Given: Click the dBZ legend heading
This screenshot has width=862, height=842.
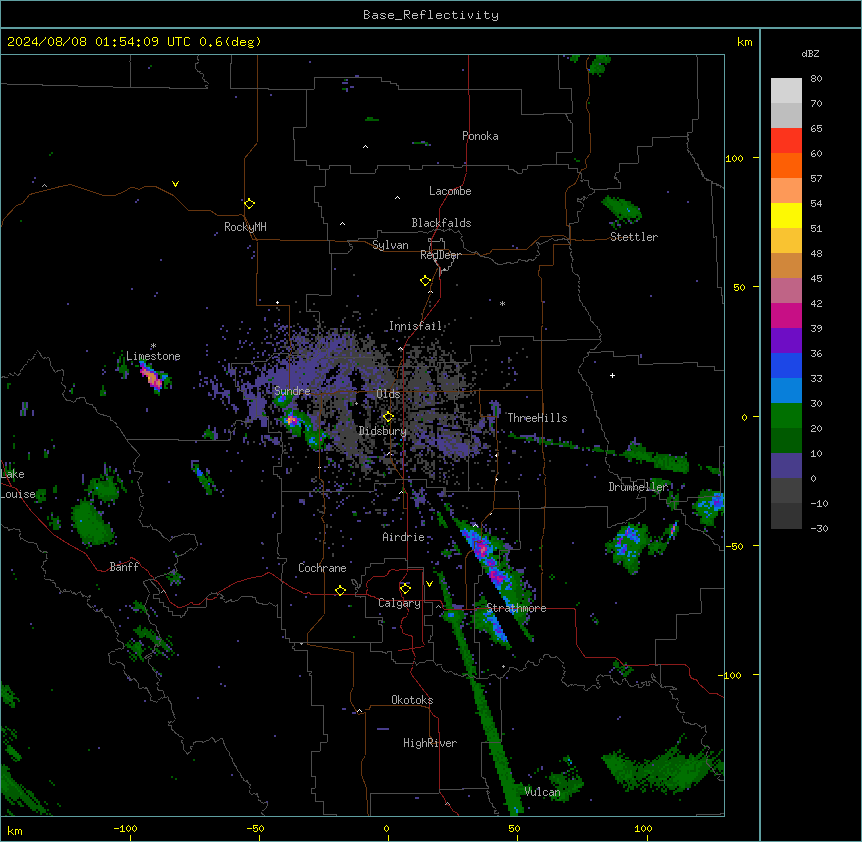Looking at the screenshot, I should point(810,53).
